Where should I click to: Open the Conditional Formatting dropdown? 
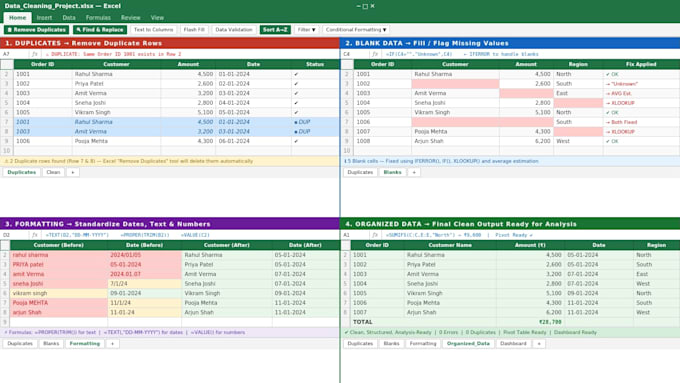click(356, 29)
